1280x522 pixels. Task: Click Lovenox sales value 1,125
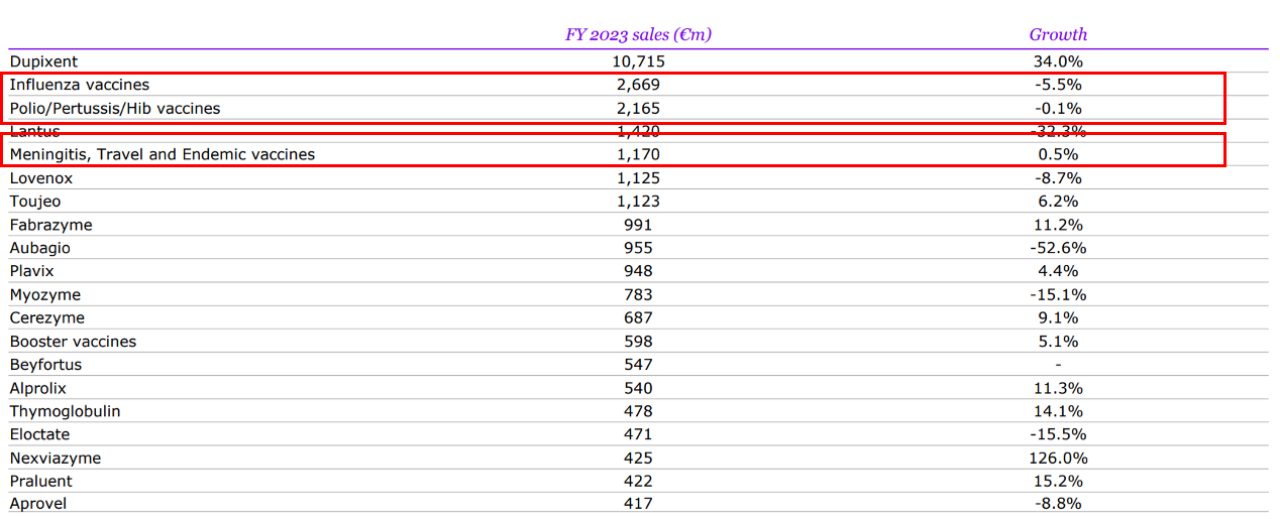tap(637, 178)
